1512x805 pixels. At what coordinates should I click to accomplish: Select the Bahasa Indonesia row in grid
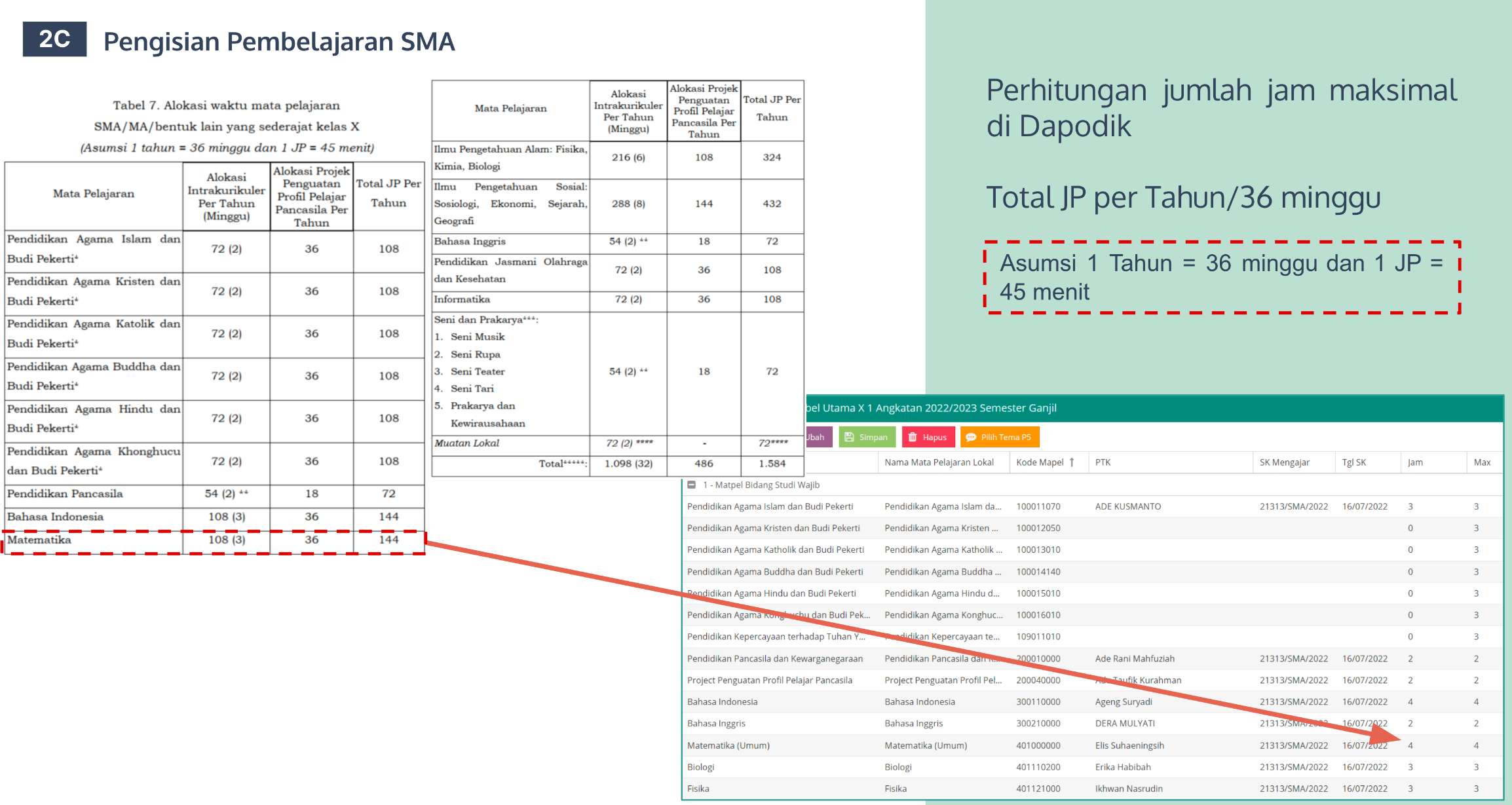point(722,702)
